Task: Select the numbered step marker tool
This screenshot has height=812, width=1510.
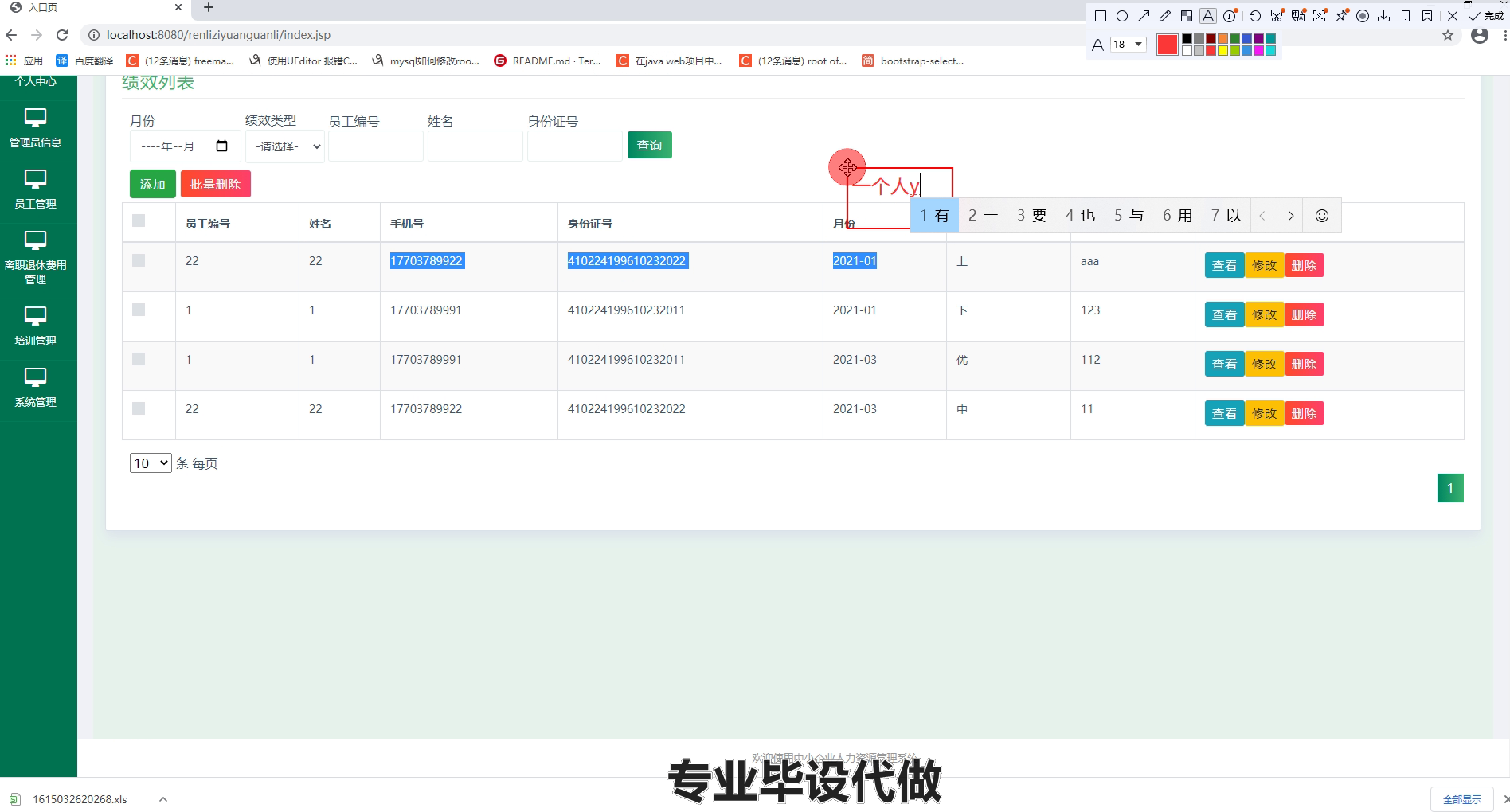Action: 1230,16
